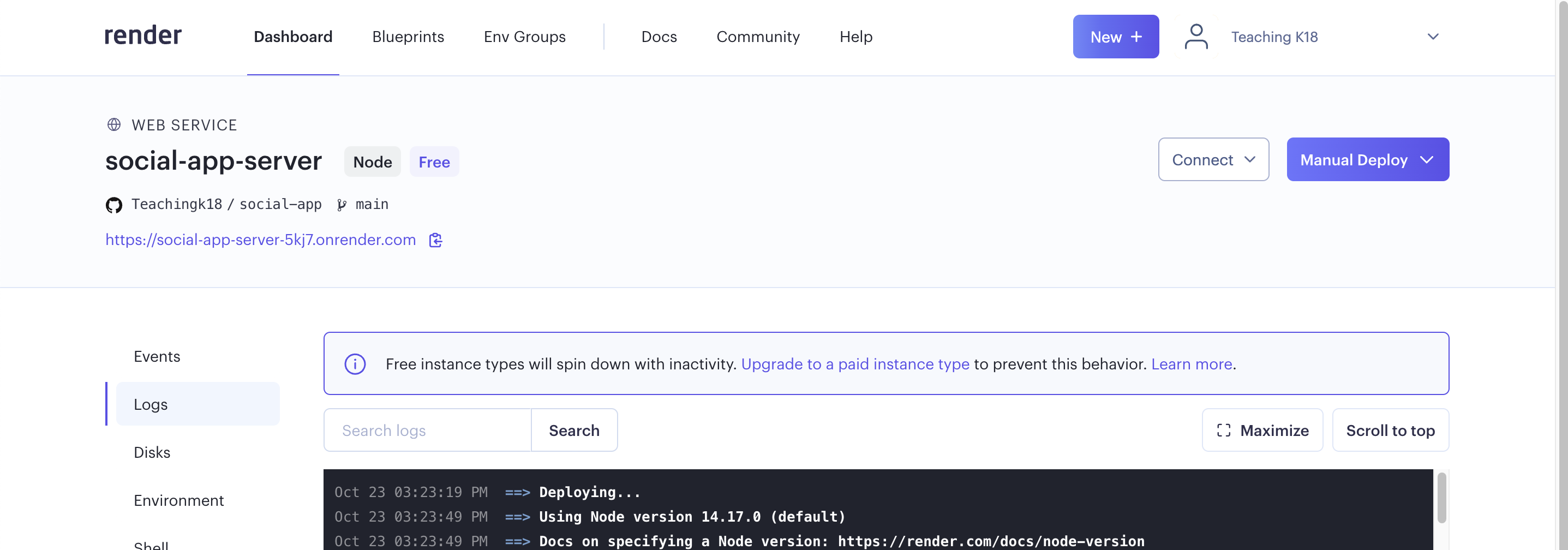Copy the service URL with clipboard icon
Viewport: 1568px width, 550px height.
click(x=435, y=240)
